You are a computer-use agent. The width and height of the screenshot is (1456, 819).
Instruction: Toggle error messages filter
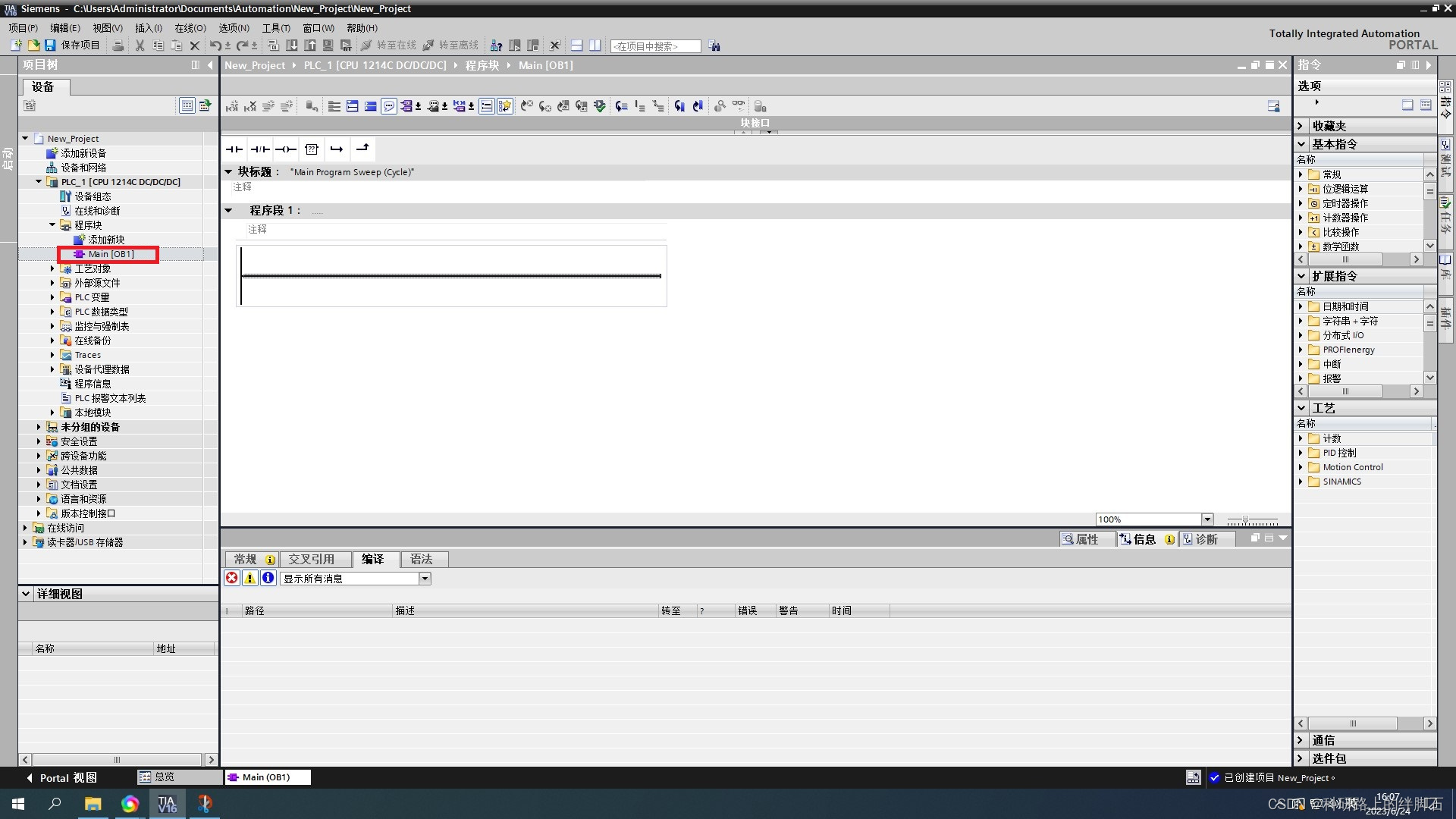[232, 578]
